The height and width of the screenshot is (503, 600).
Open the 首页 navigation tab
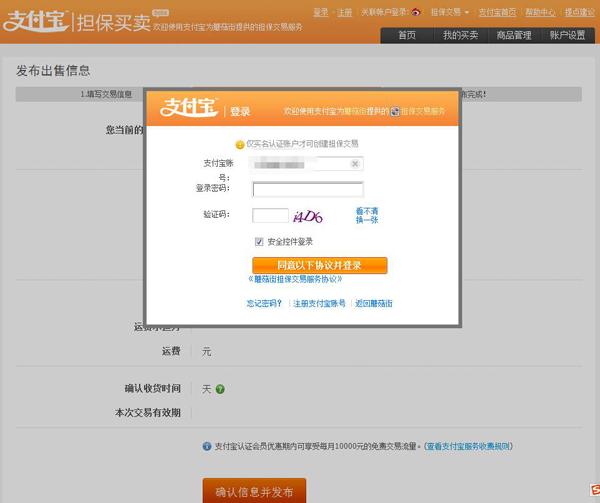[407, 36]
